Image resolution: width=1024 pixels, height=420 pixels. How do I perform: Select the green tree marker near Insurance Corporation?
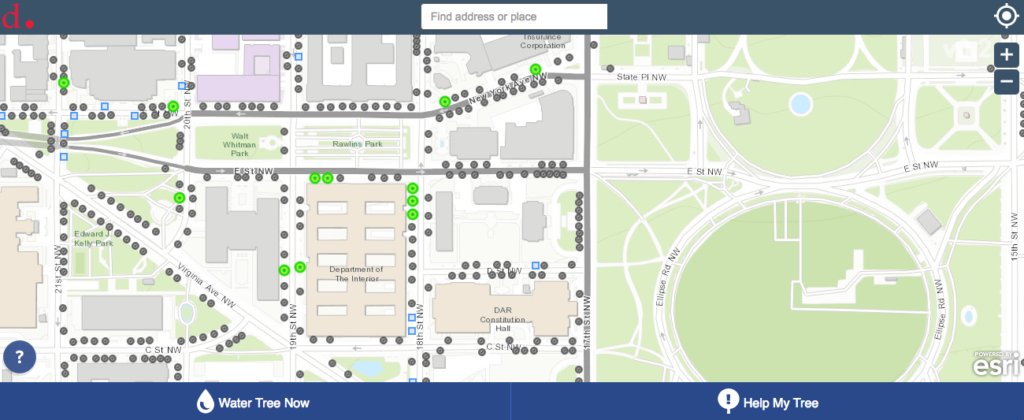click(536, 69)
